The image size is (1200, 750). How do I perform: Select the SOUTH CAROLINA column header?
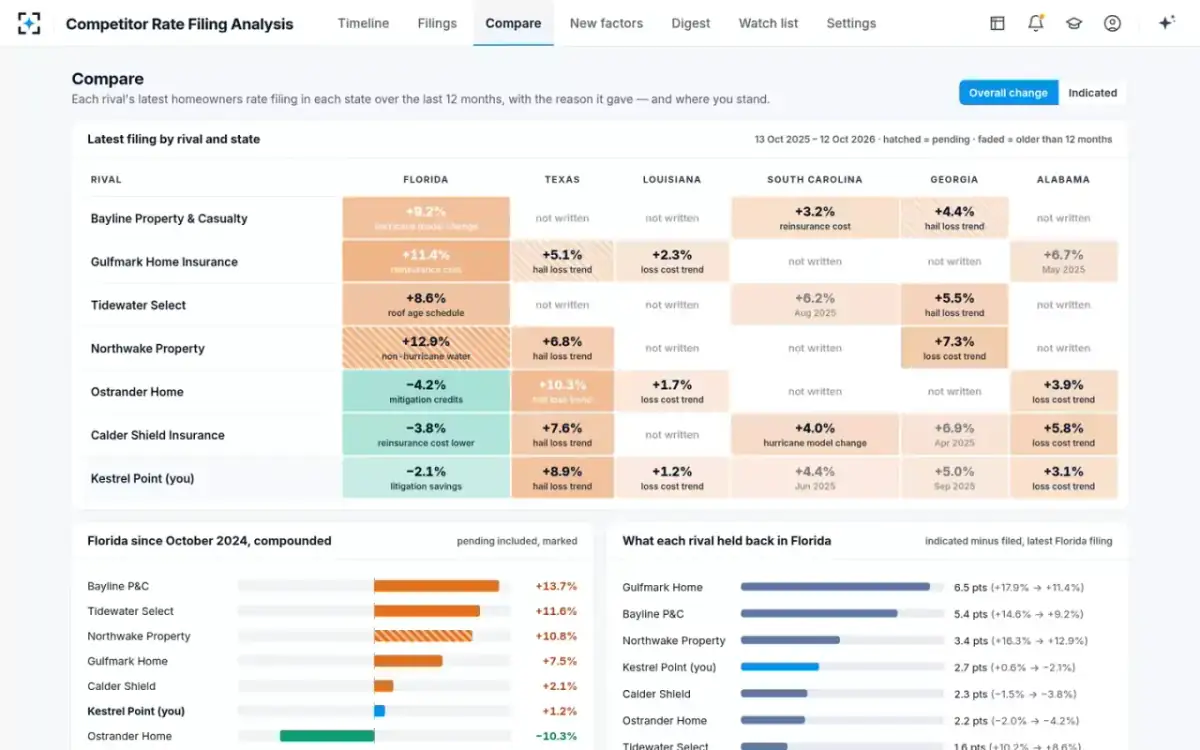point(815,180)
